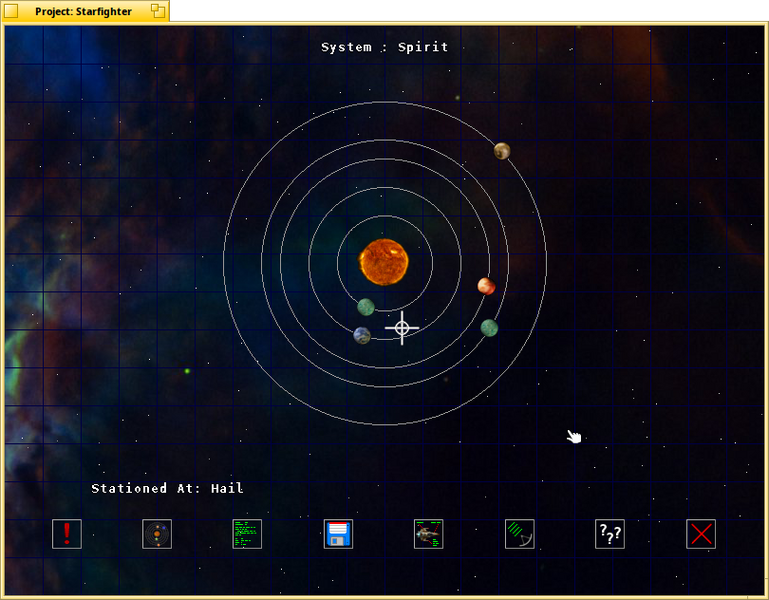Viewport: 769px width, 600px height.
Task: Select the brown planet on outermost orbit
Action: pyautogui.click(x=502, y=151)
